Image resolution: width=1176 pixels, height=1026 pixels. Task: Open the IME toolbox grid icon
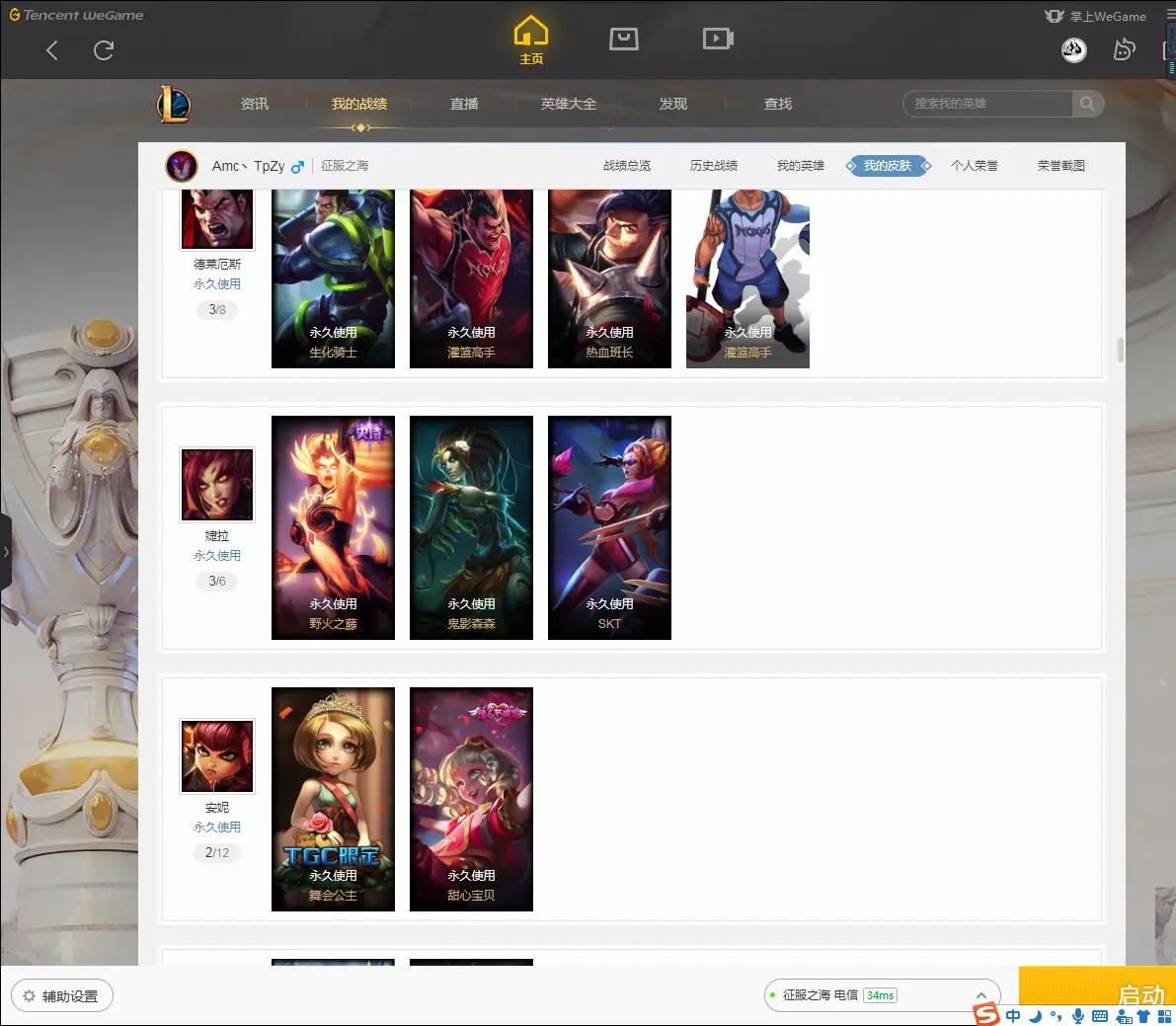click(x=1165, y=1016)
